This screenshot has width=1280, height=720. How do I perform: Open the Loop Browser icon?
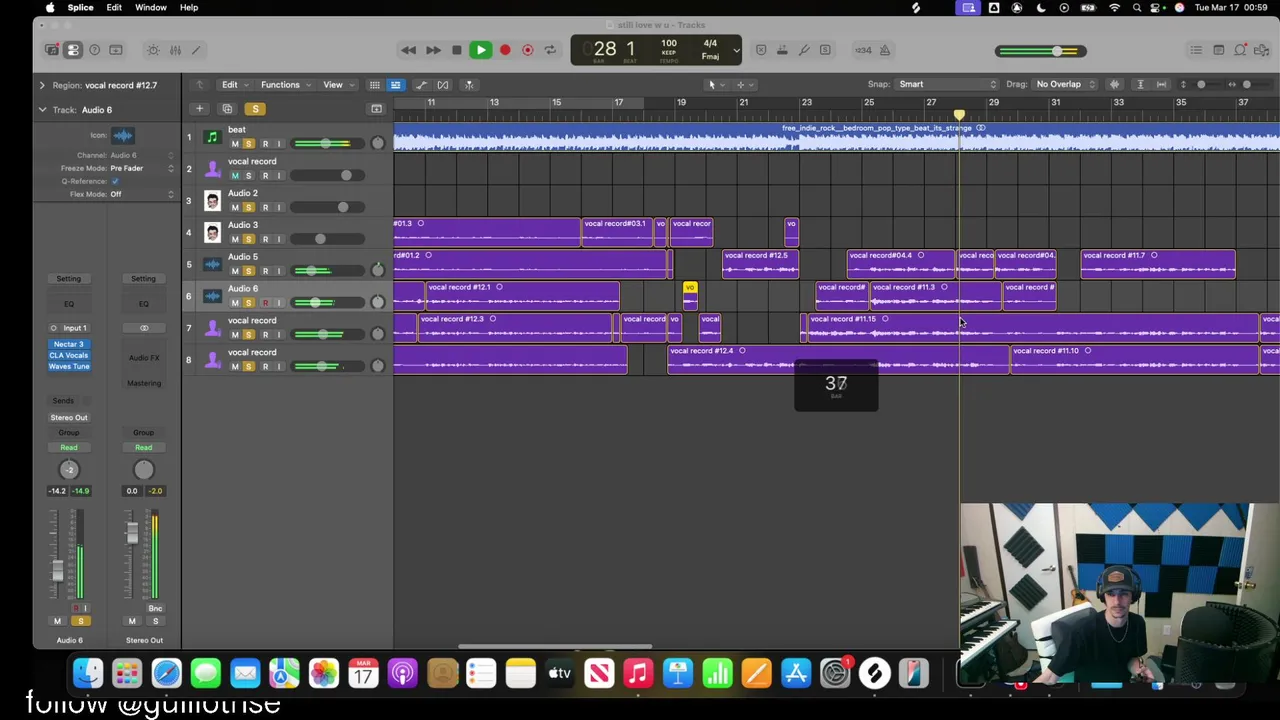click(x=1240, y=50)
